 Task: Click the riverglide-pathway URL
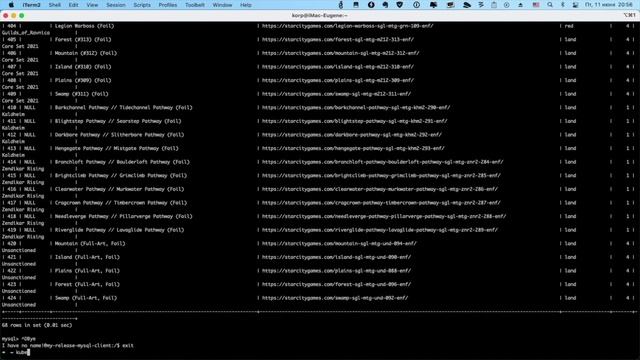pyautogui.click(x=380, y=230)
